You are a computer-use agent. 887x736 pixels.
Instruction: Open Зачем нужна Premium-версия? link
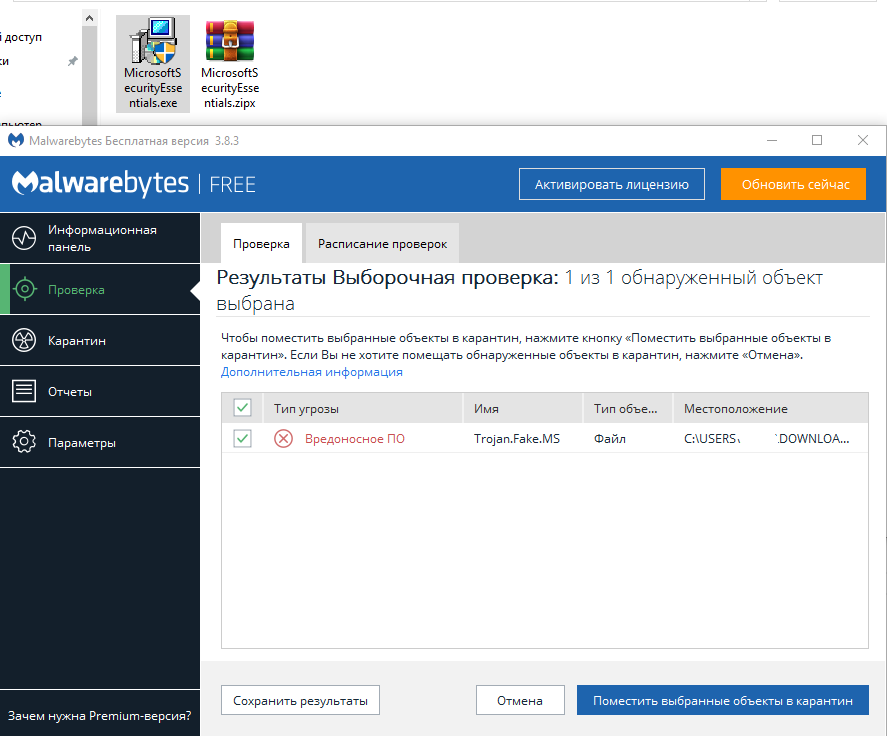pos(100,716)
